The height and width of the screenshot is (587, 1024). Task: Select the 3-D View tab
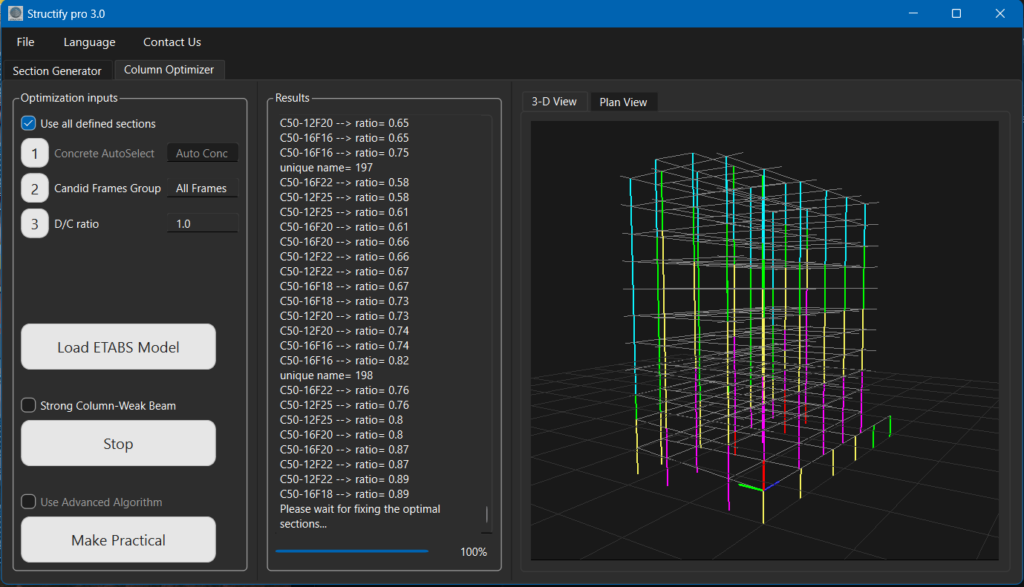point(554,102)
